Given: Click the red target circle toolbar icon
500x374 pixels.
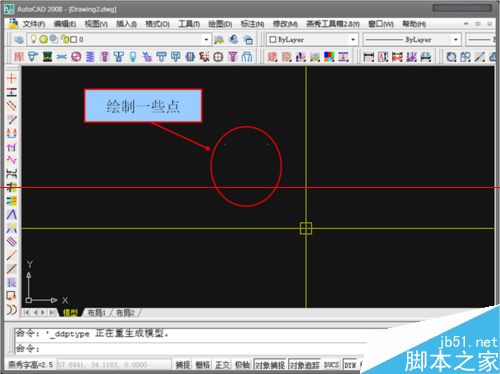Looking at the screenshot, I should [x=76, y=57].
